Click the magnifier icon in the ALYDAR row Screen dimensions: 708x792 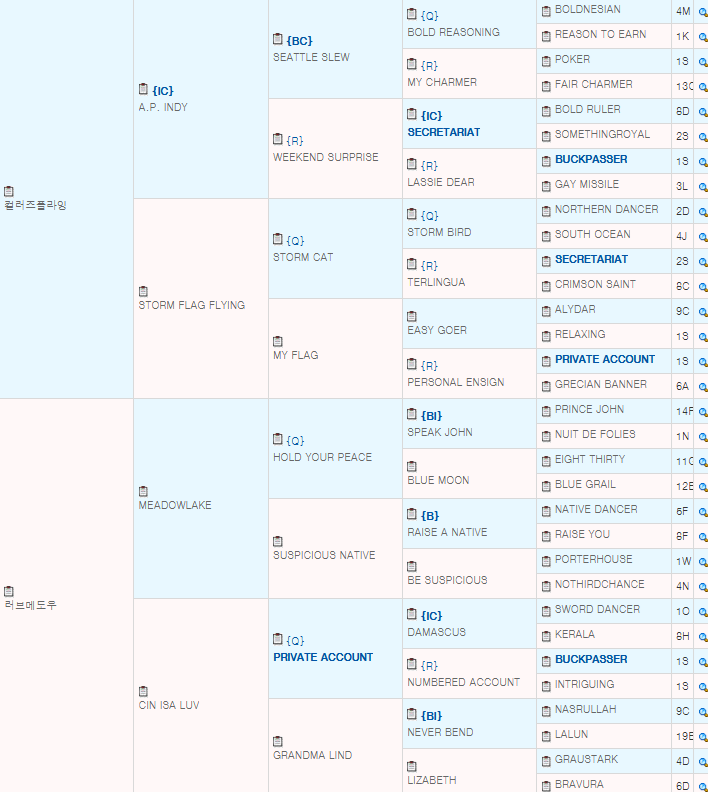point(702,312)
